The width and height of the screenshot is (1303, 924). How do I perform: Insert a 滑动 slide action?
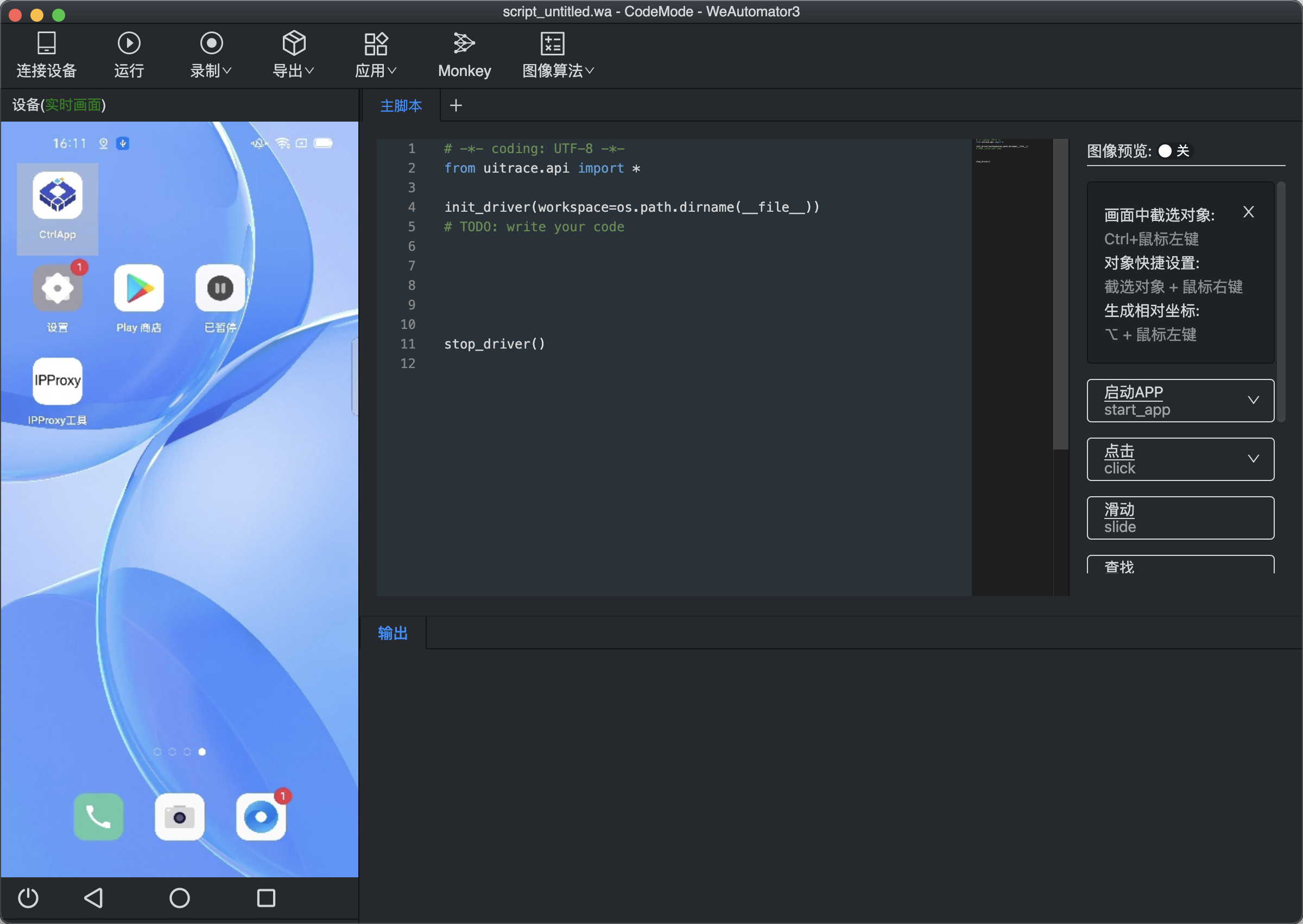point(1180,518)
